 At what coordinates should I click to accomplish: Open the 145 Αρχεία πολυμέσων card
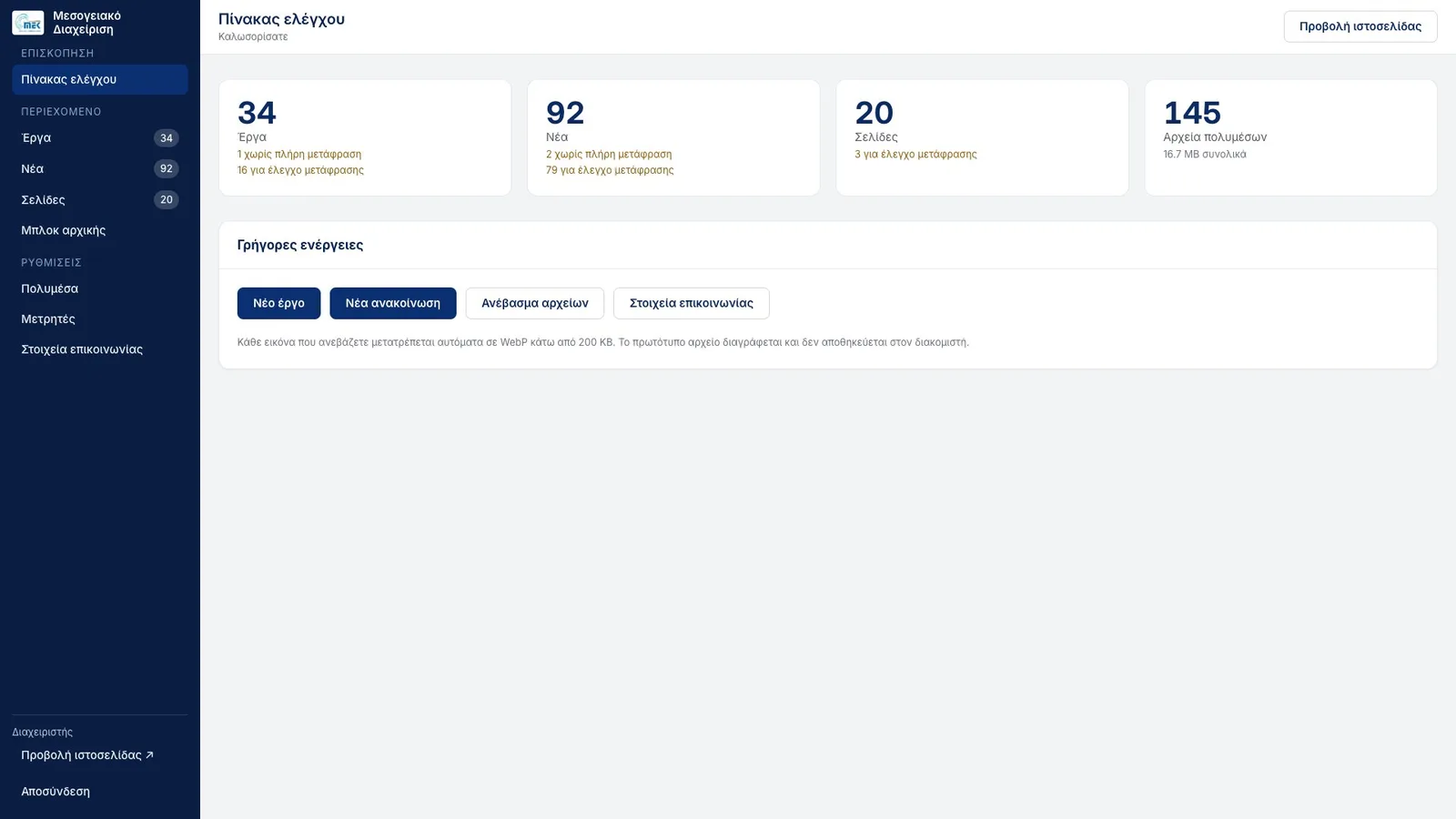1290,137
